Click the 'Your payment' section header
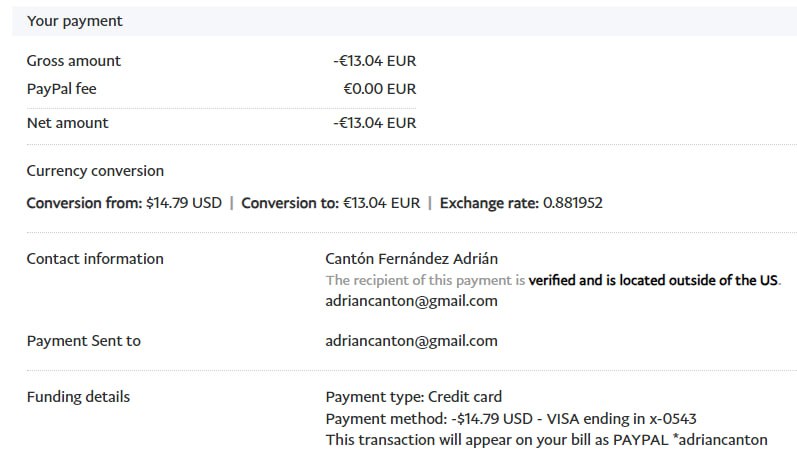Viewport: 797px width, 457px height. click(x=75, y=20)
